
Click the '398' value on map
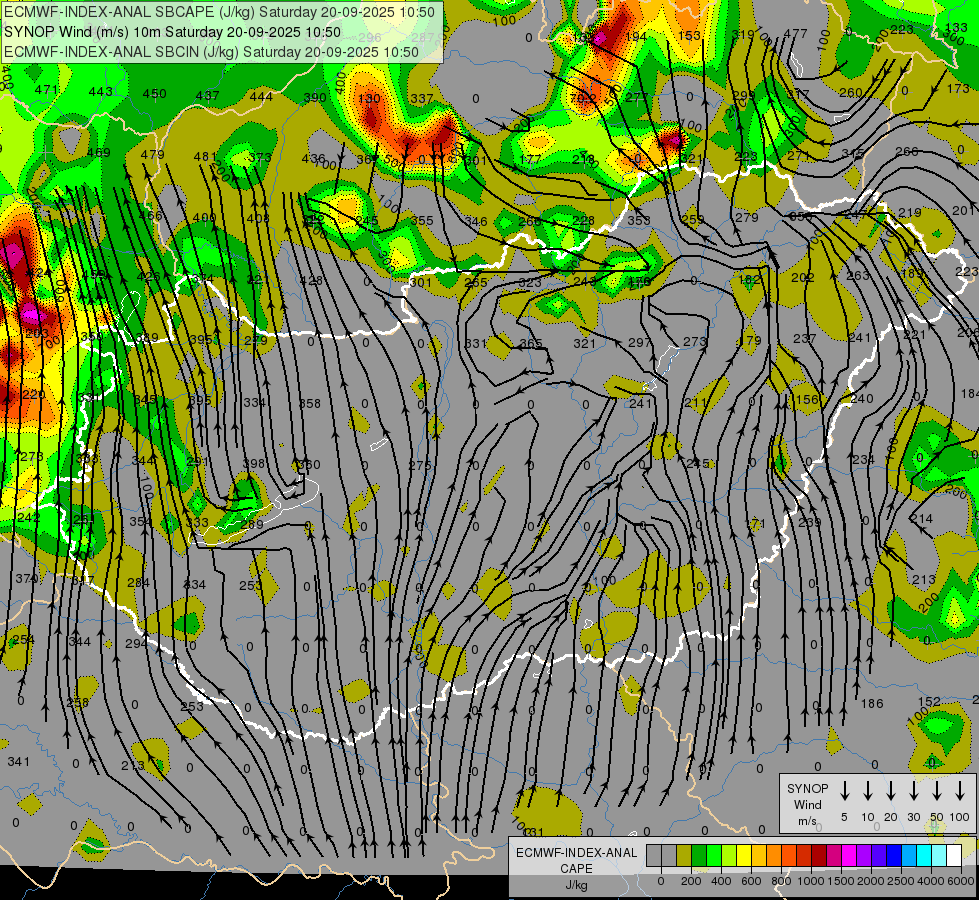click(x=253, y=463)
